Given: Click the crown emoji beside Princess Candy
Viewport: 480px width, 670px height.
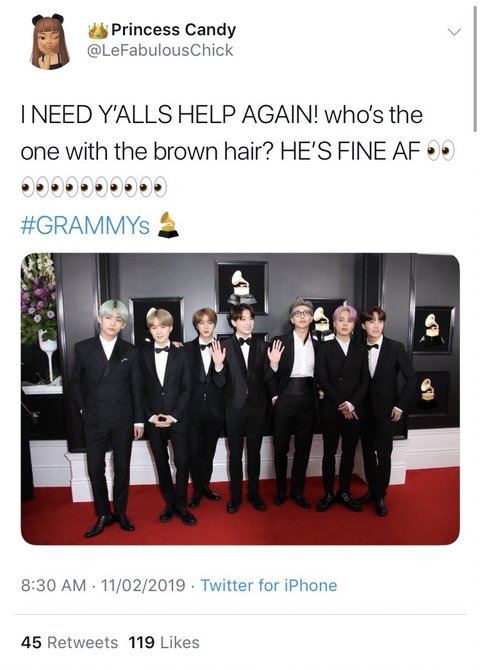Looking at the screenshot, I should 98,30.
